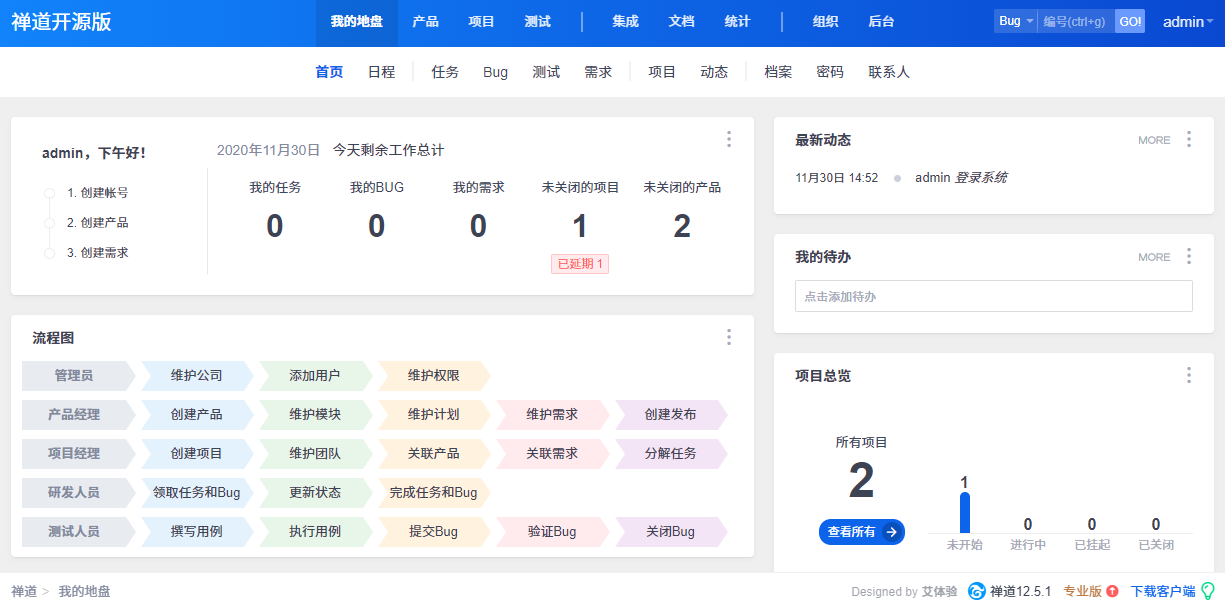
Task: Click the 专业版 link in the footer
Action: pos(1082,591)
